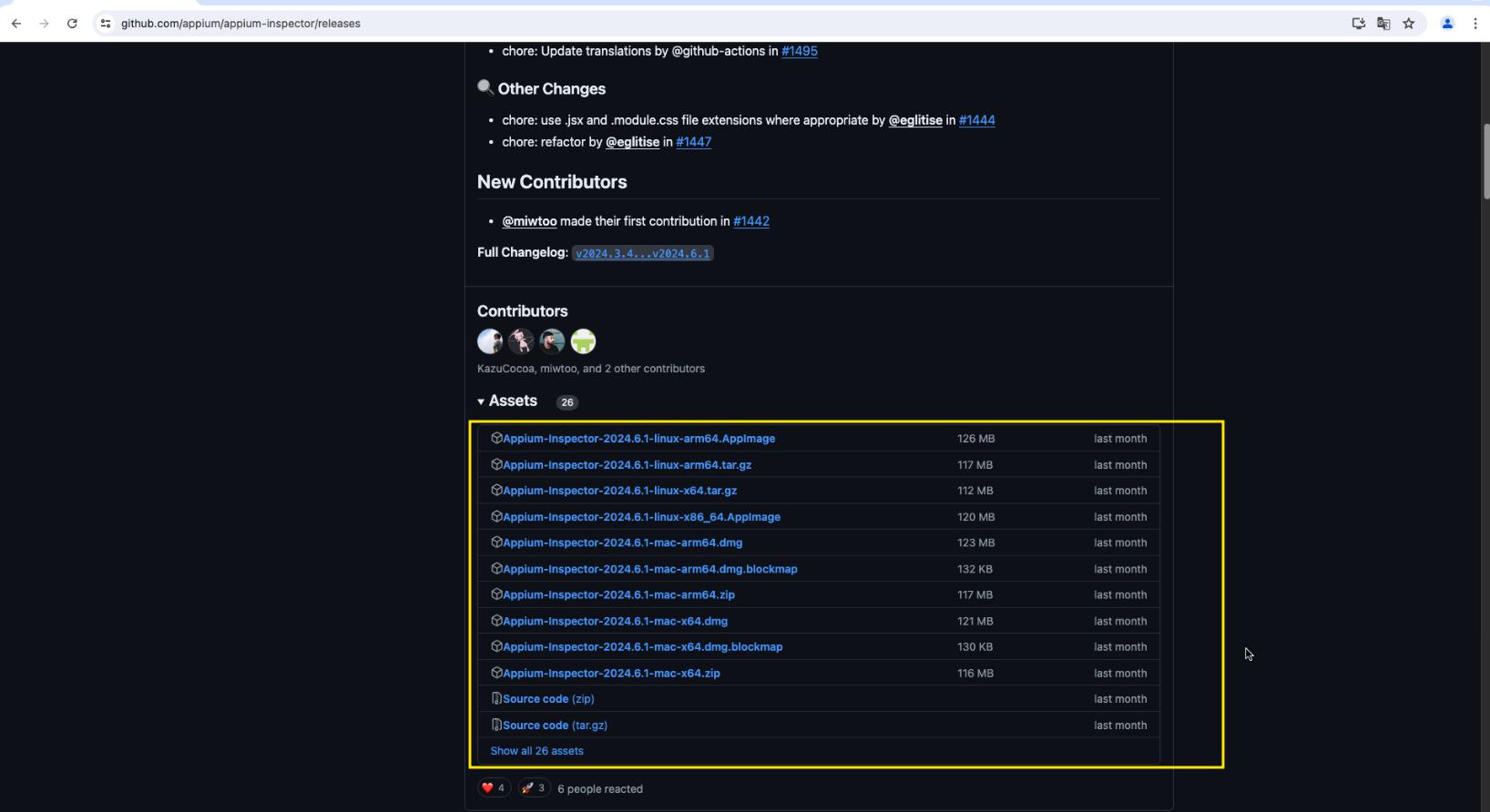Screen dimensions: 1490x812
Task: Click Show all 26 assets
Action: tap(536, 751)
